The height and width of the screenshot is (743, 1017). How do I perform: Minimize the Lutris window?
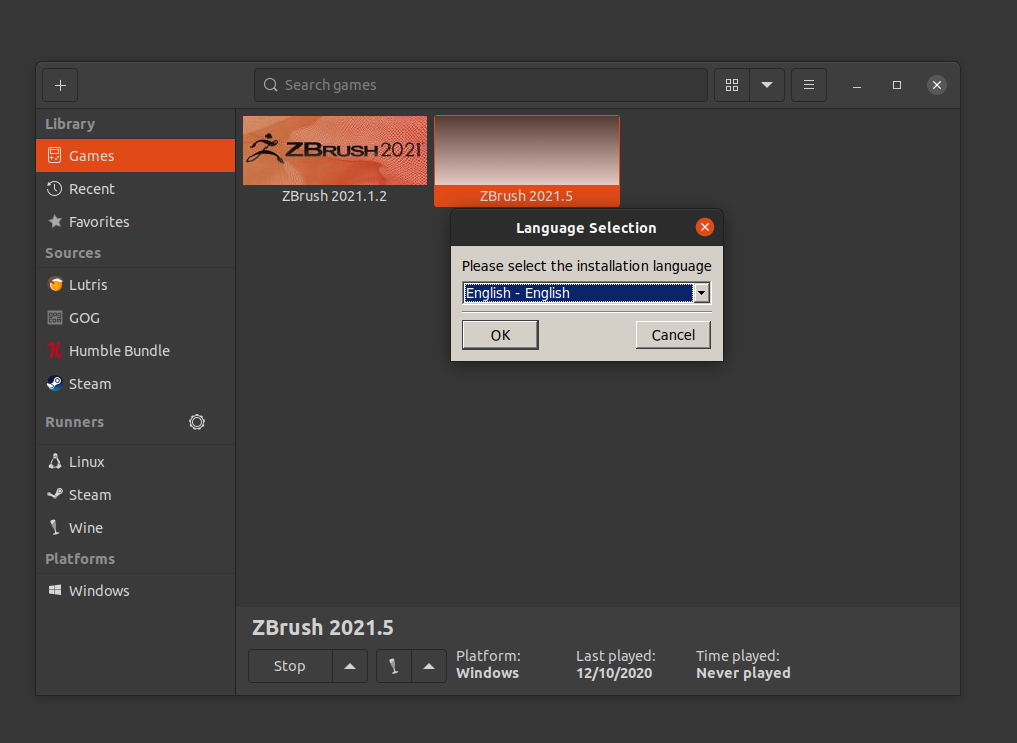tap(857, 86)
